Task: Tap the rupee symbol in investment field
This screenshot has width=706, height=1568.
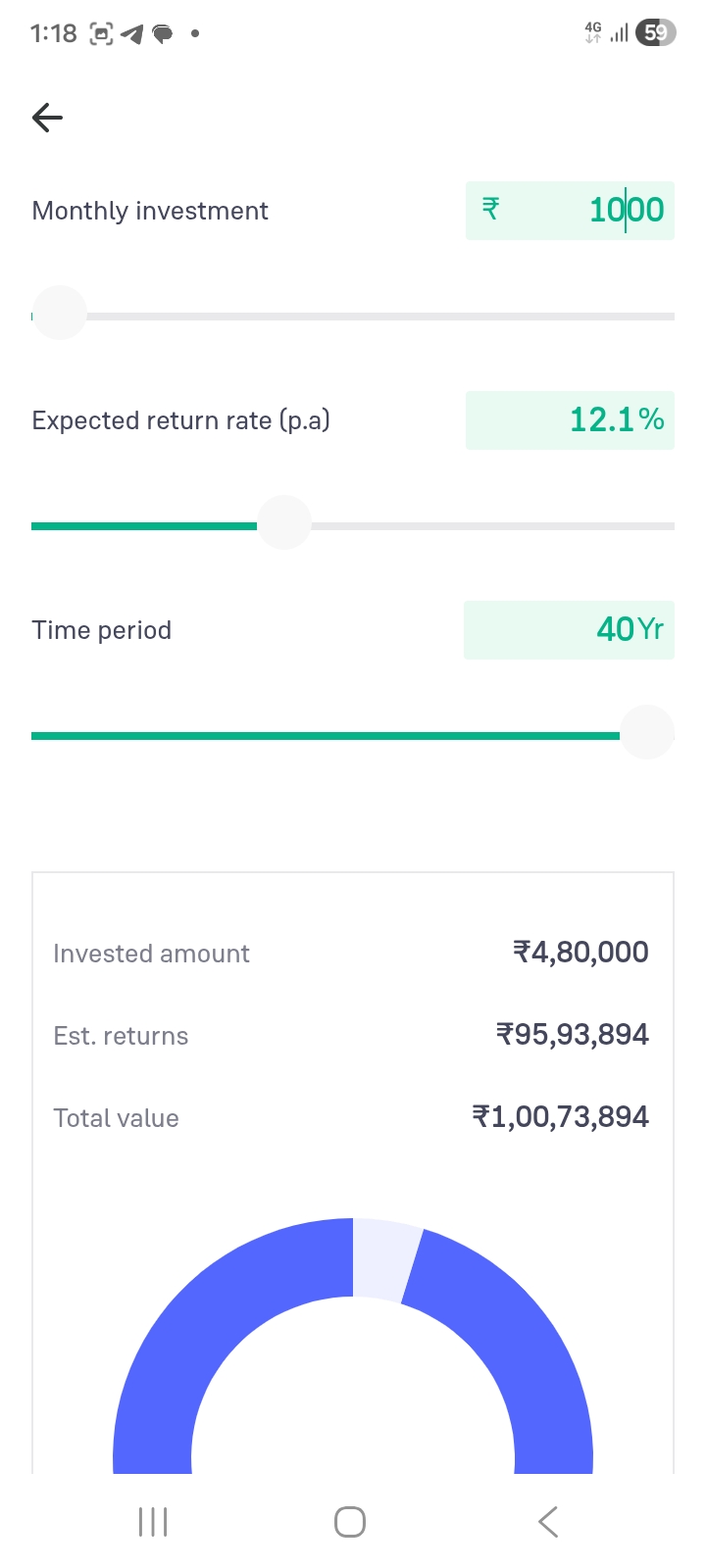Action: pyautogui.click(x=490, y=209)
